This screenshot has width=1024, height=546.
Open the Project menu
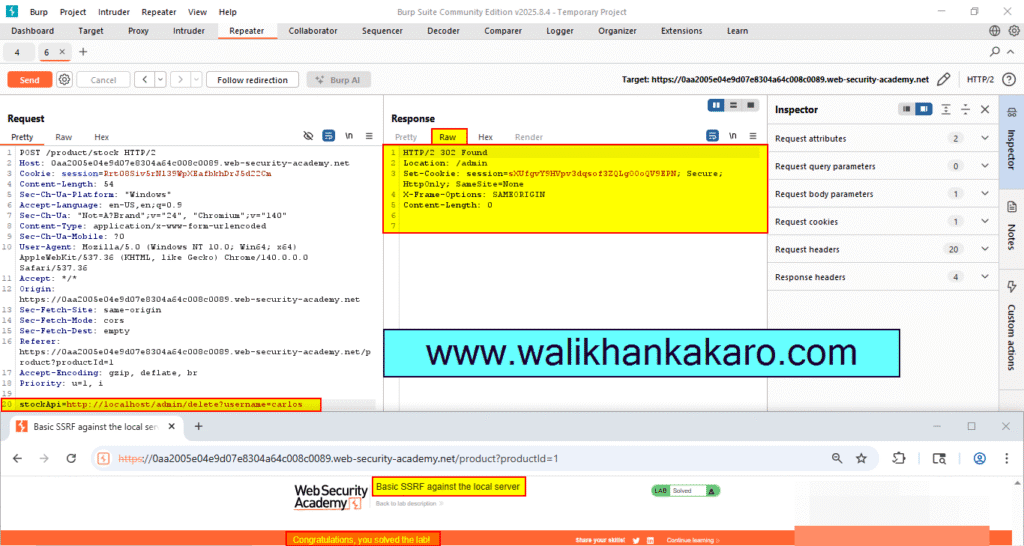pyautogui.click(x=72, y=12)
